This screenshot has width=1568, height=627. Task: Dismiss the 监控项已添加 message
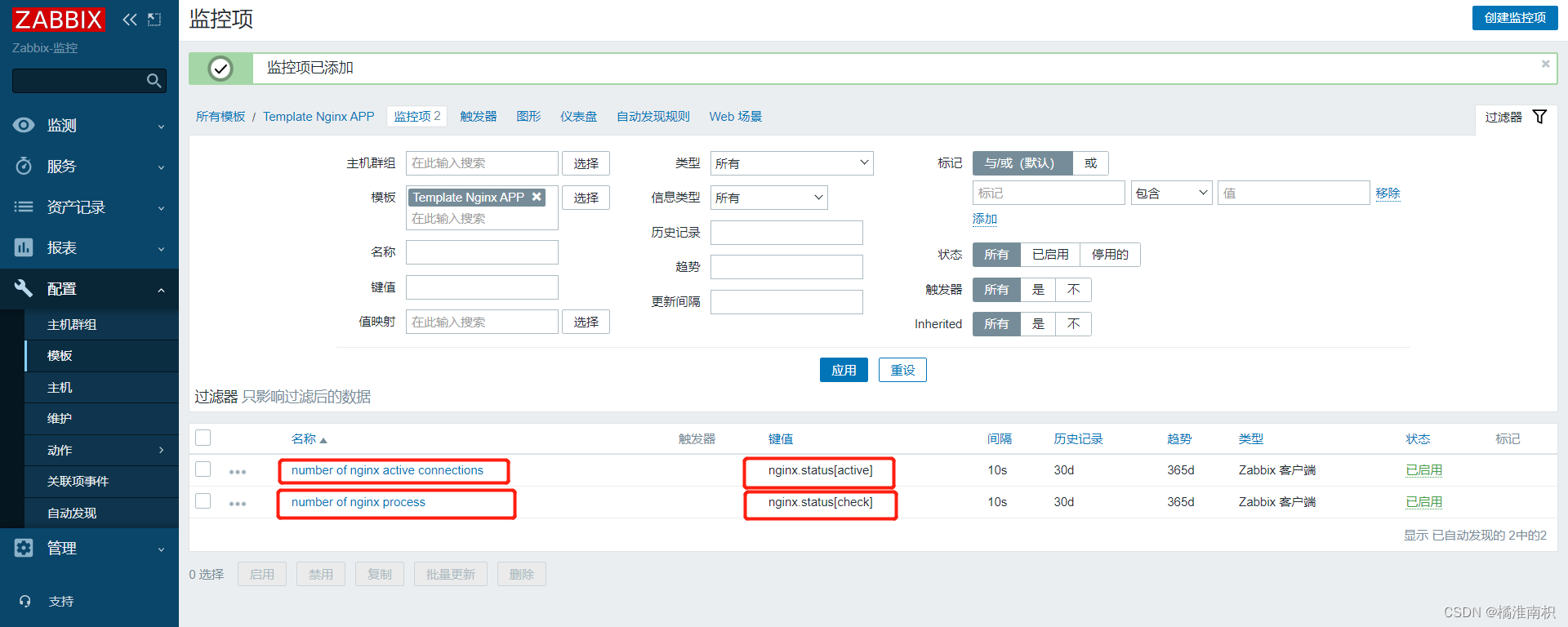coord(1545,64)
